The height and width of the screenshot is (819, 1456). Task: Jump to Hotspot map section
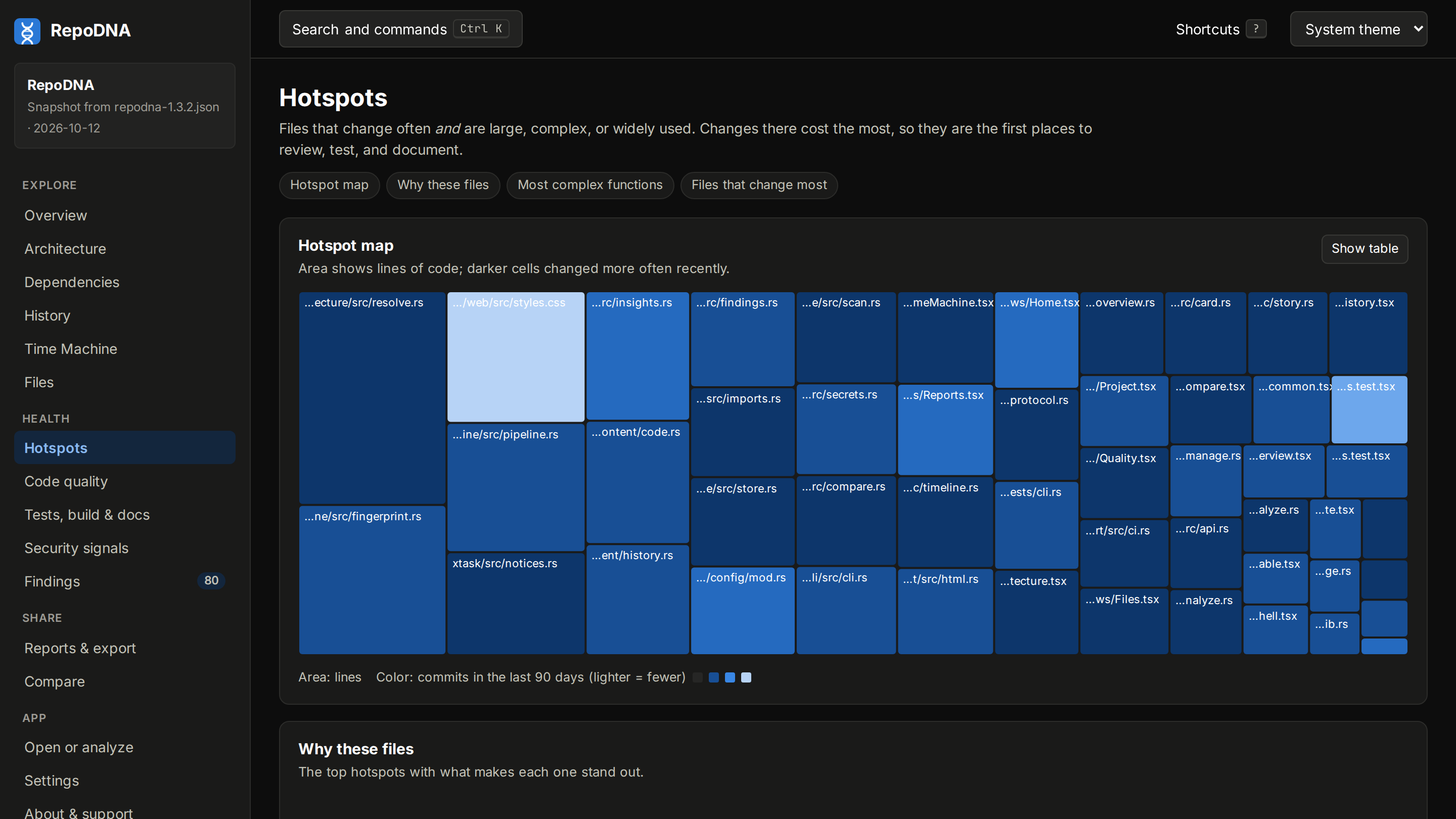(329, 185)
